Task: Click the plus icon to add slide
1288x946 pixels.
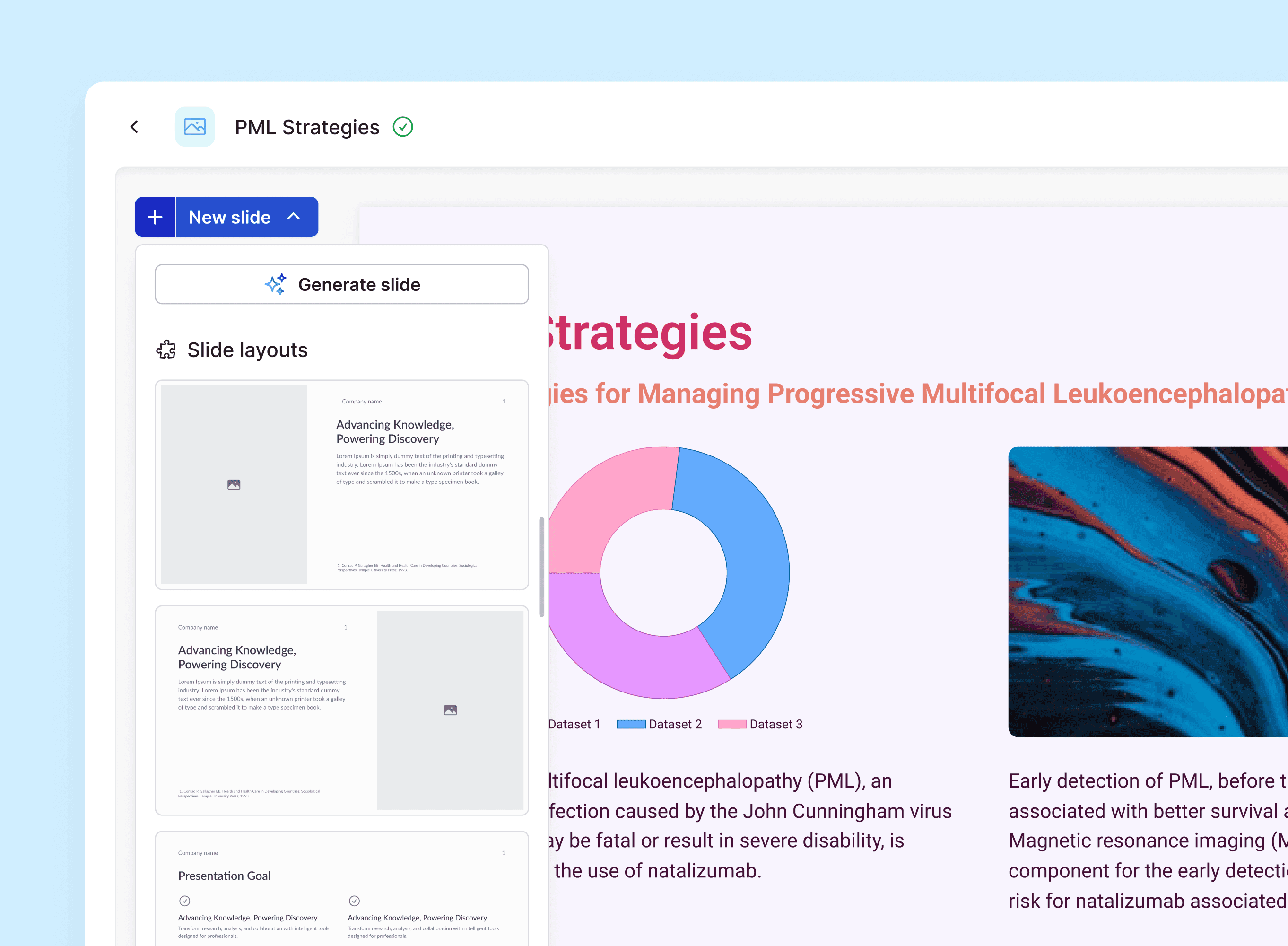Action: coord(155,217)
